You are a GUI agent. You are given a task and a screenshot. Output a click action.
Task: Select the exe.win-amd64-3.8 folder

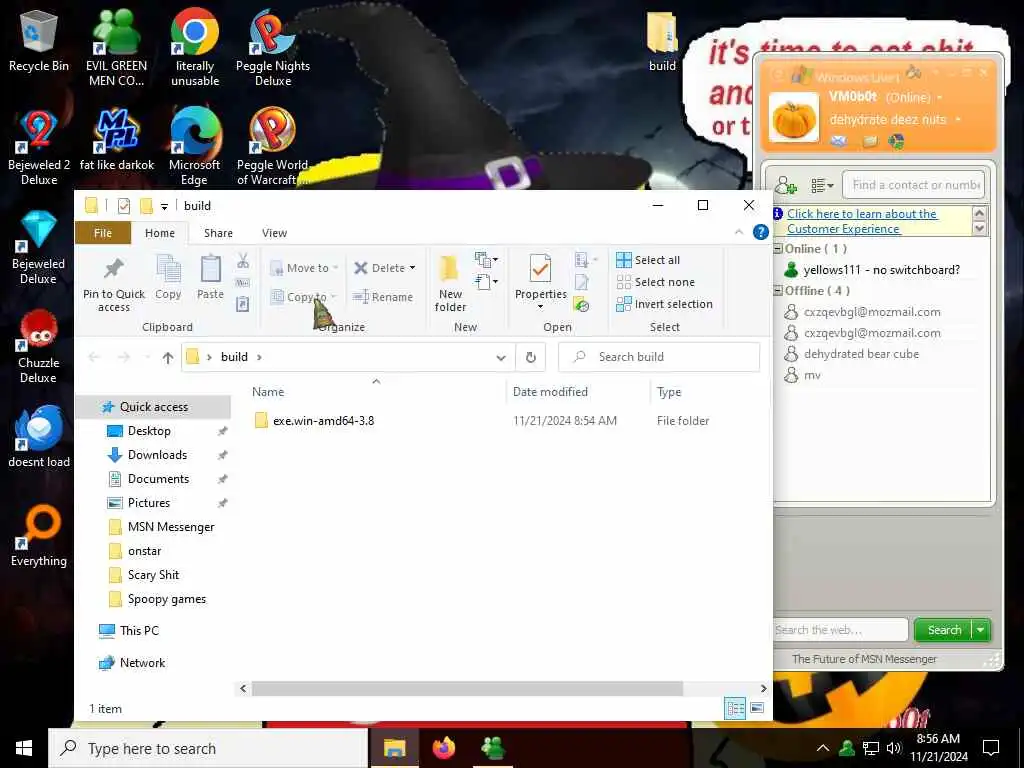click(x=323, y=421)
